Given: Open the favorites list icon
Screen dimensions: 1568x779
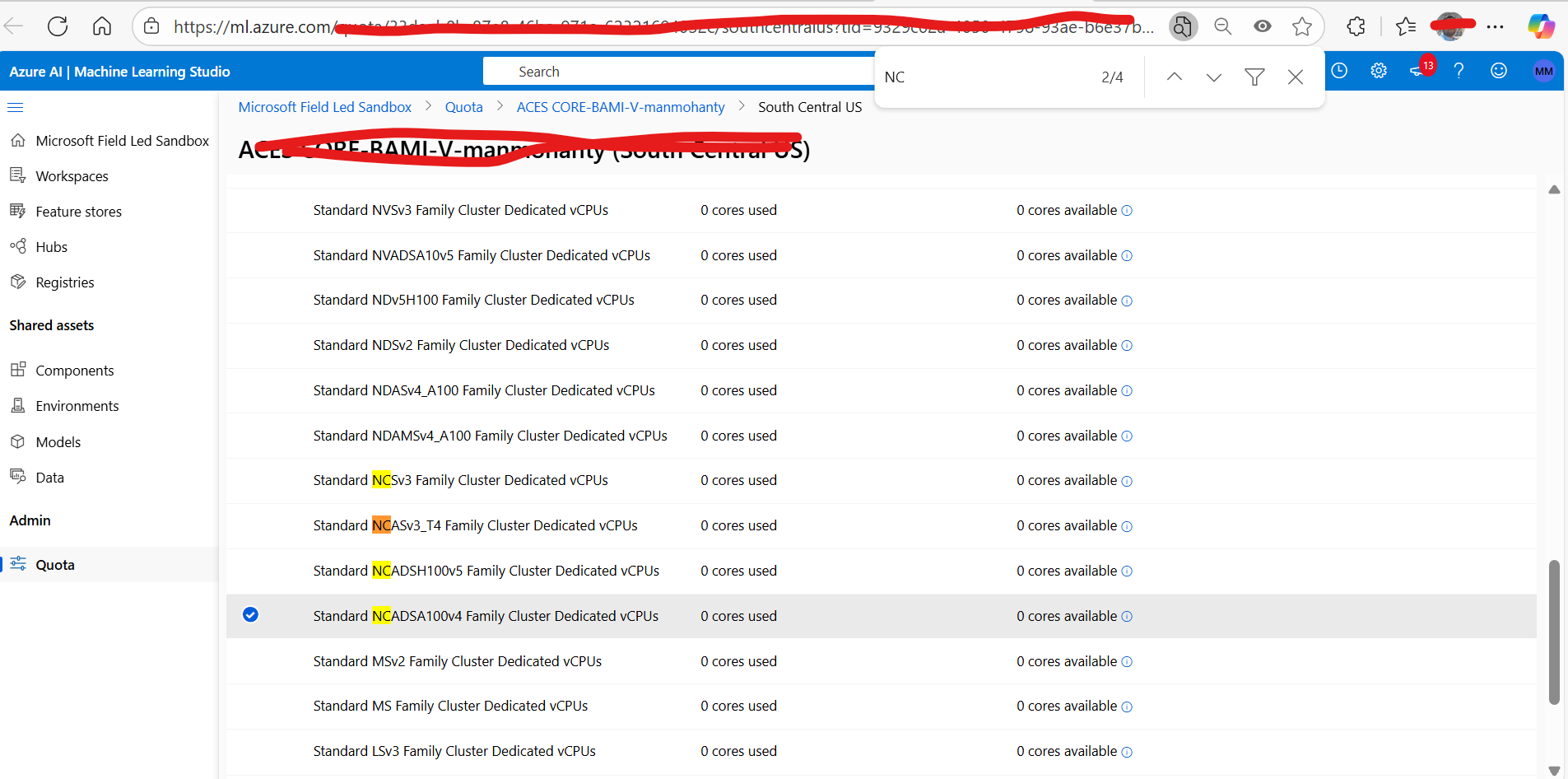Looking at the screenshot, I should point(1407,26).
